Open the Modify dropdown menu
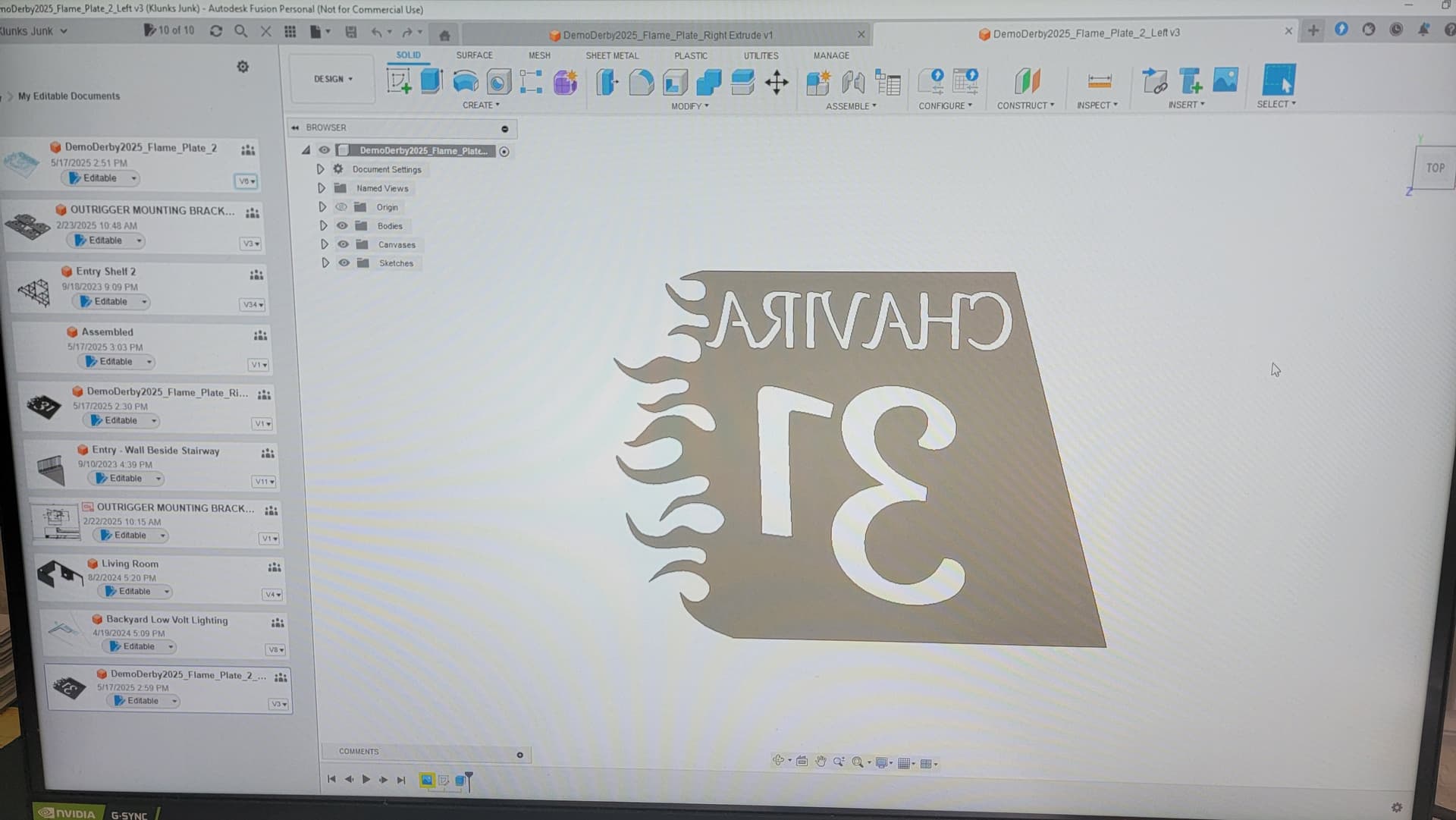This screenshot has height=820, width=1456. (689, 106)
